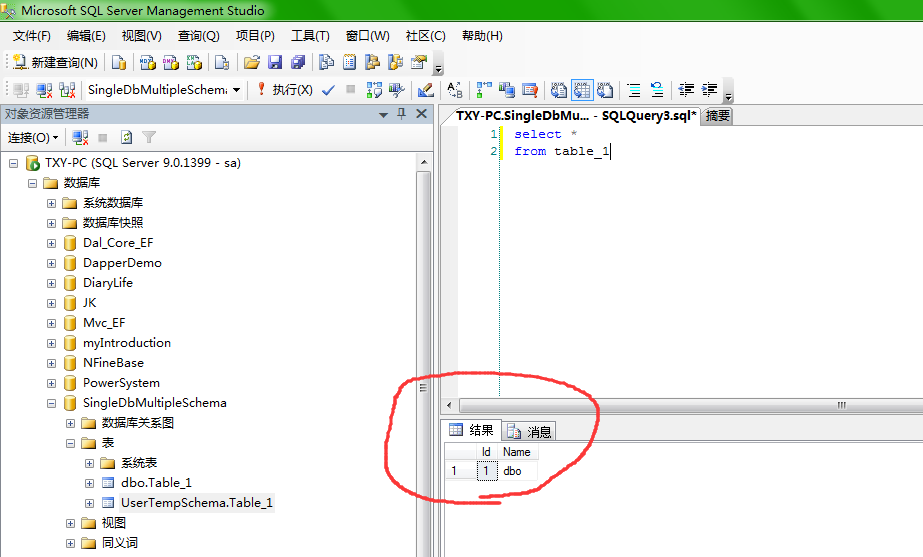This screenshot has width=923, height=557.
Task: Expand the NFineBase database node
Action: 51,363
